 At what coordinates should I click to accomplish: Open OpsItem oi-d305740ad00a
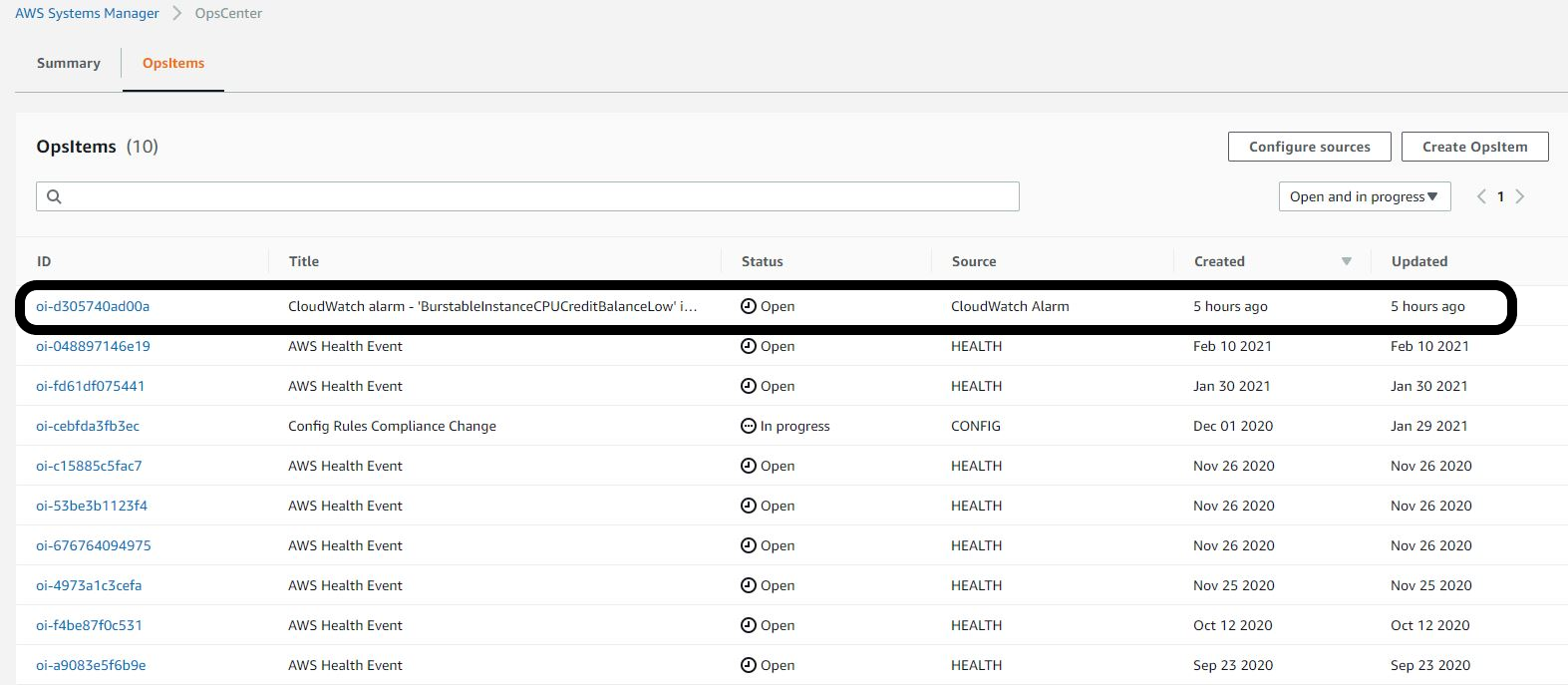[x=93, y=306]
